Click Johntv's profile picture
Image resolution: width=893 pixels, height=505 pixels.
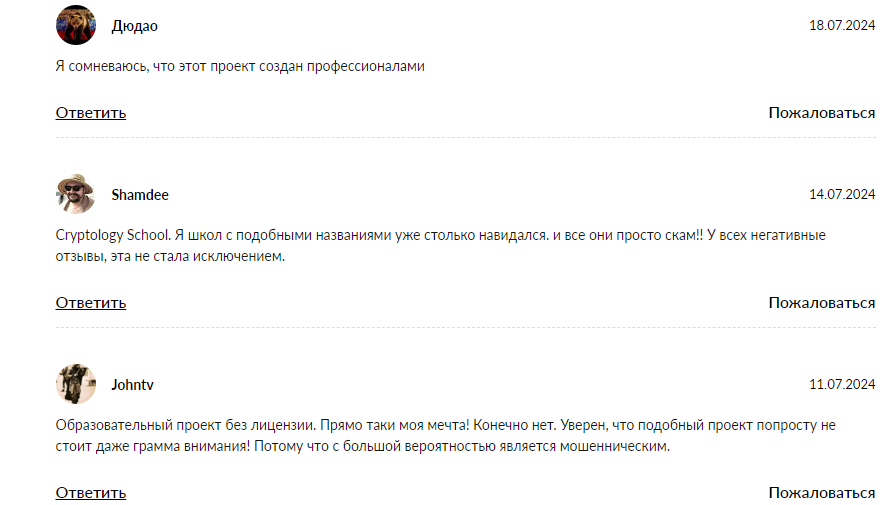point(75,384)
